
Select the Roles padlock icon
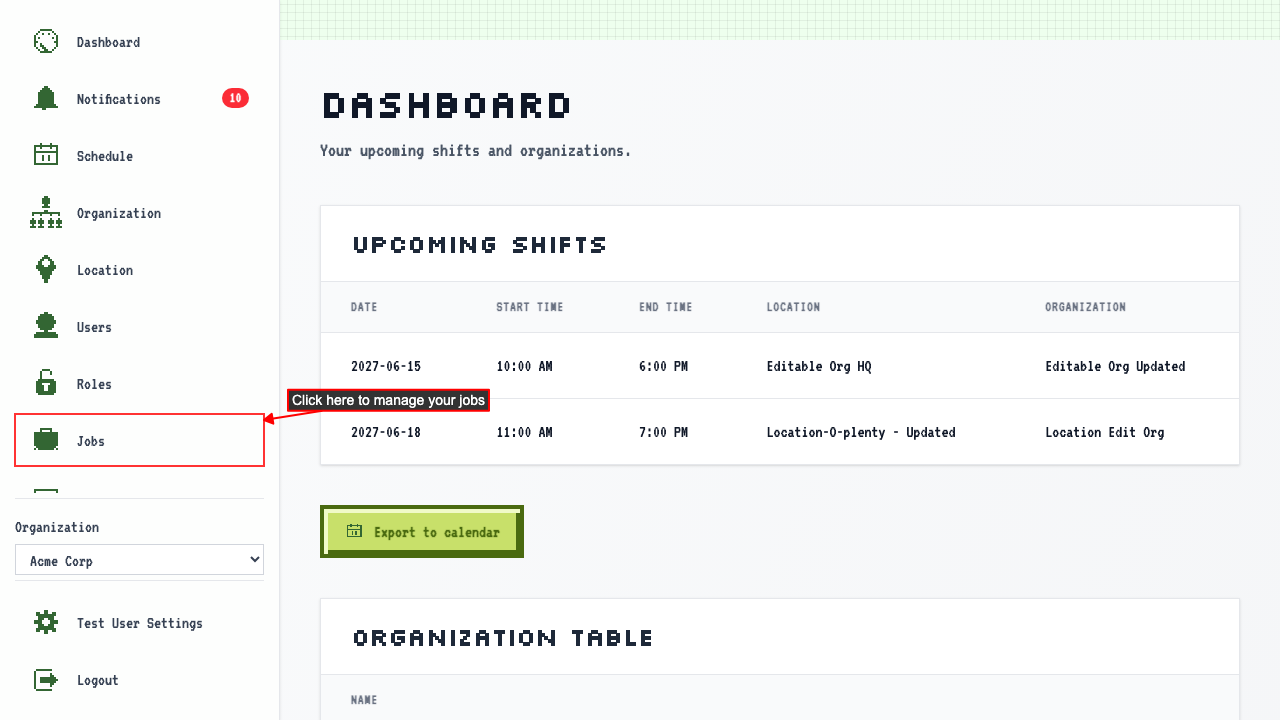(x=46, y=384)
